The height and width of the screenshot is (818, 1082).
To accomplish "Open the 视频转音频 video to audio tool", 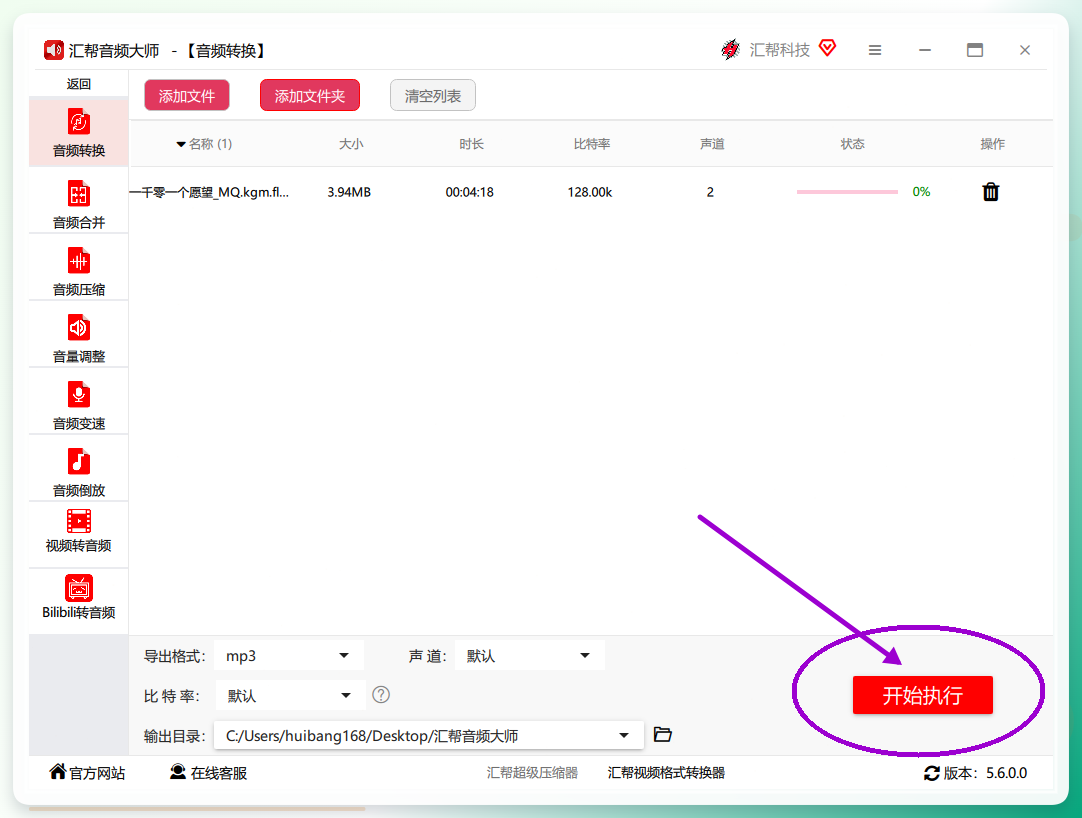I will coord(79,532).
